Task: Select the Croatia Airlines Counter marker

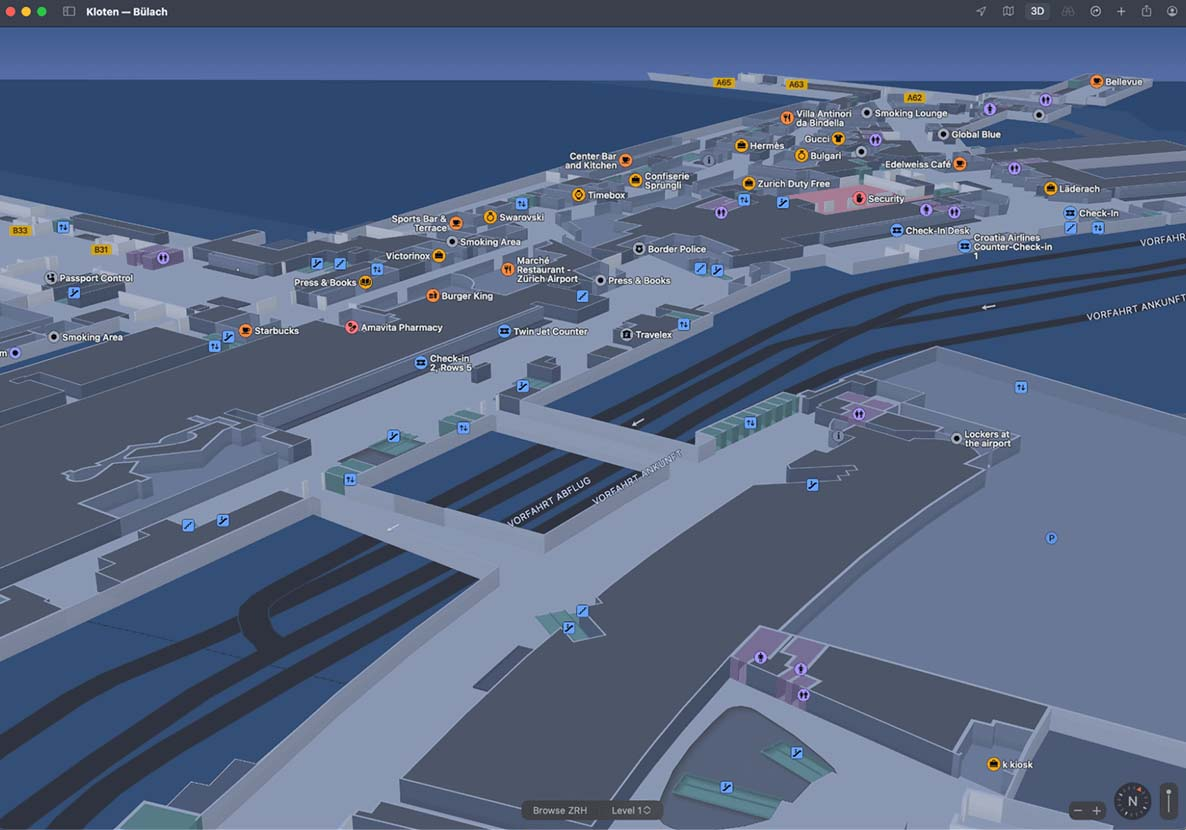Action: click(964, 247)
